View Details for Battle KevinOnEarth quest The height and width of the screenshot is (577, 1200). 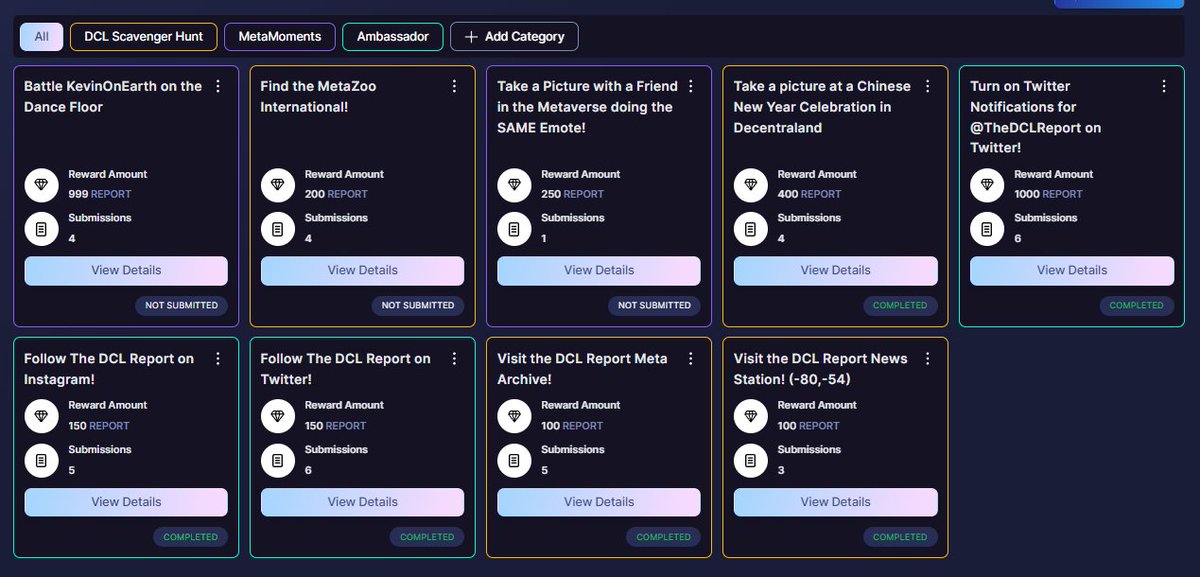[126, 271]
